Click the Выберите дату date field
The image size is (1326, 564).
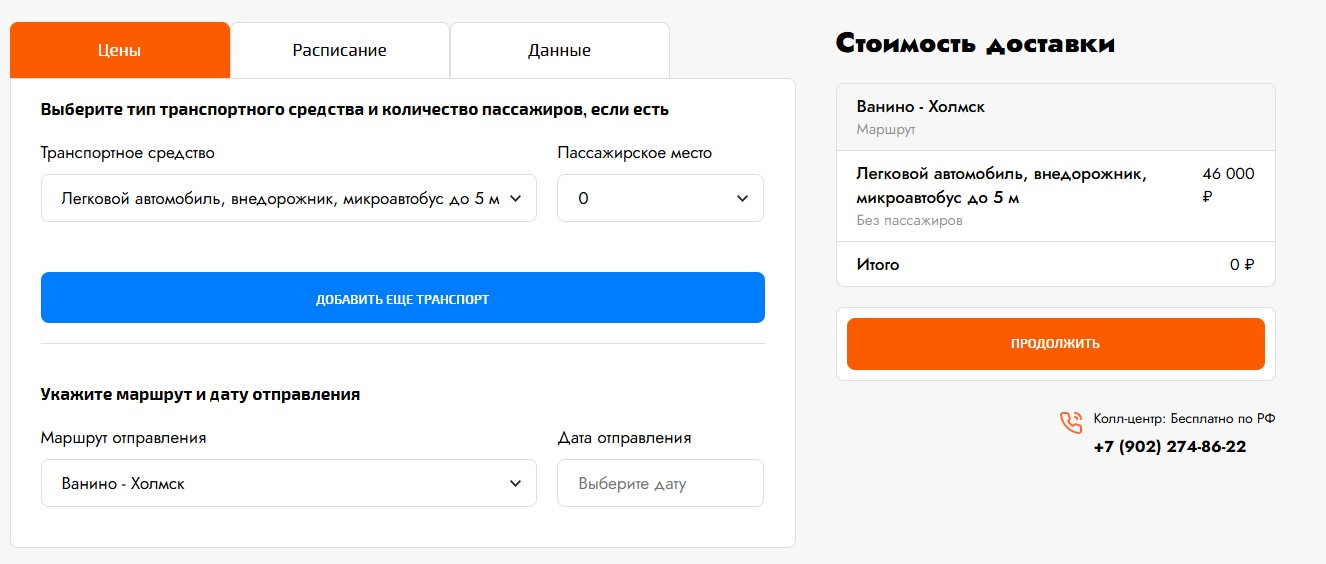[x=660, y=484]
